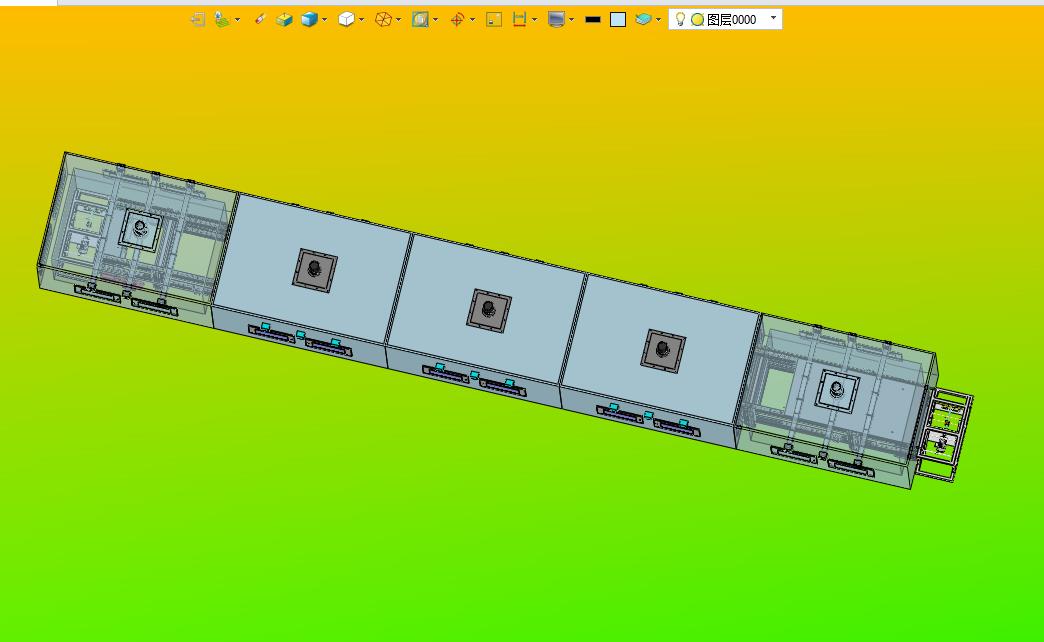The height and width of the screenshot is (642, 1044).
Task: Pick the black color swatch
Action: pyautogui.click(x=593, y=20)
